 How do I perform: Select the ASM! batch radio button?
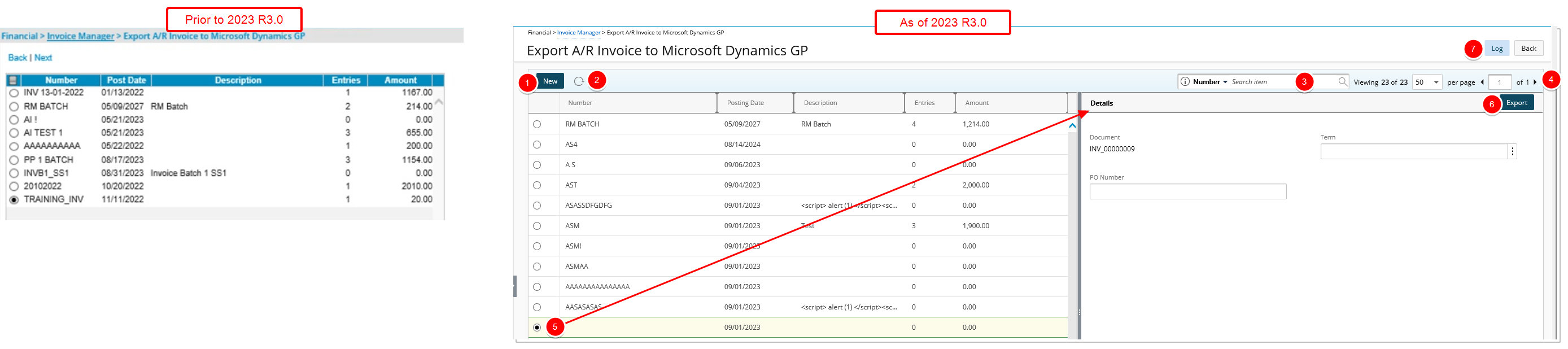(536, 246)
